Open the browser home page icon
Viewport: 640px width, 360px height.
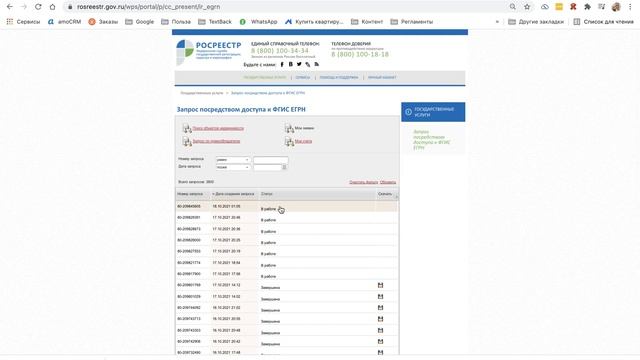(x=52, y=7)
